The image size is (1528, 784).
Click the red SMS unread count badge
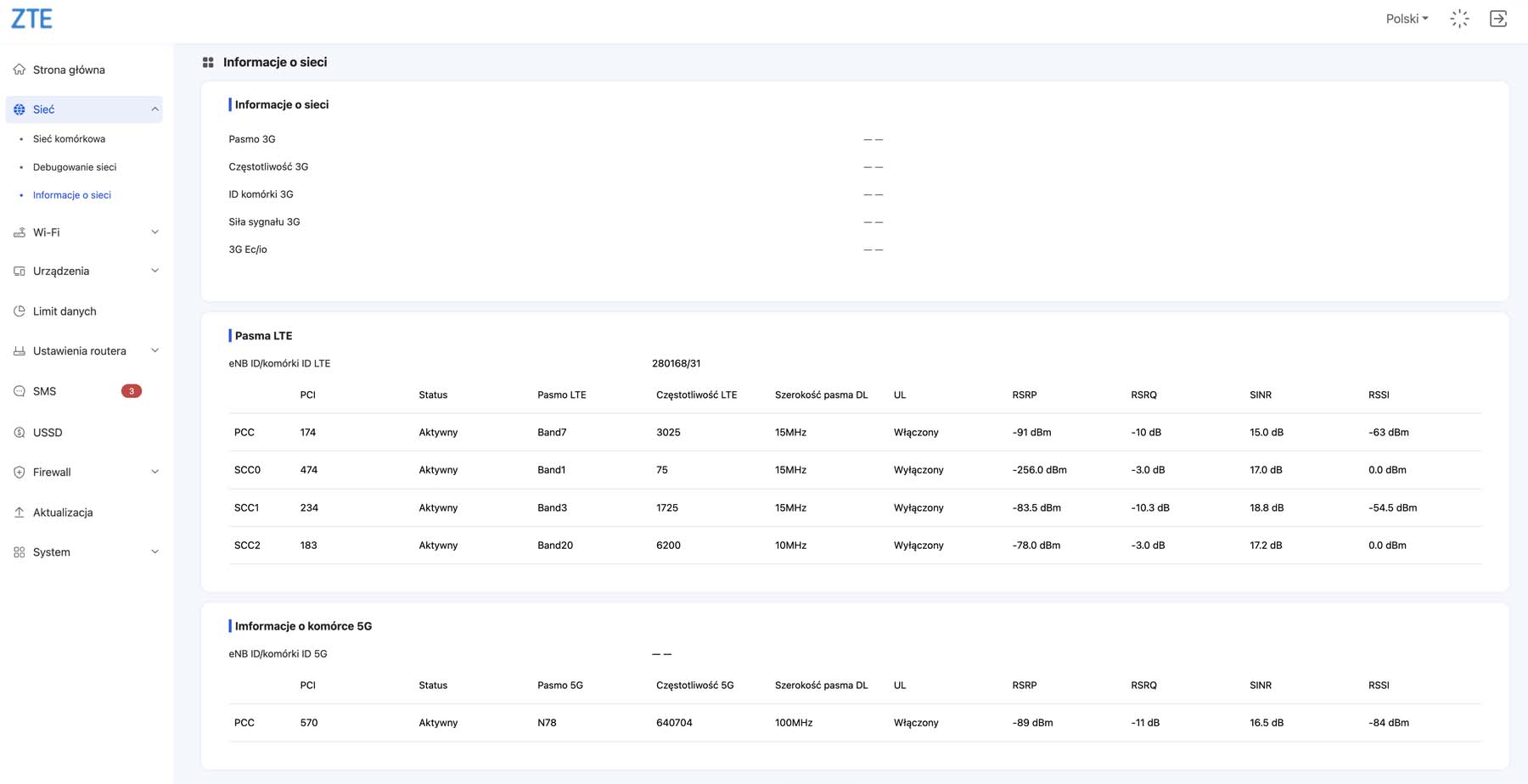point(132,391)
